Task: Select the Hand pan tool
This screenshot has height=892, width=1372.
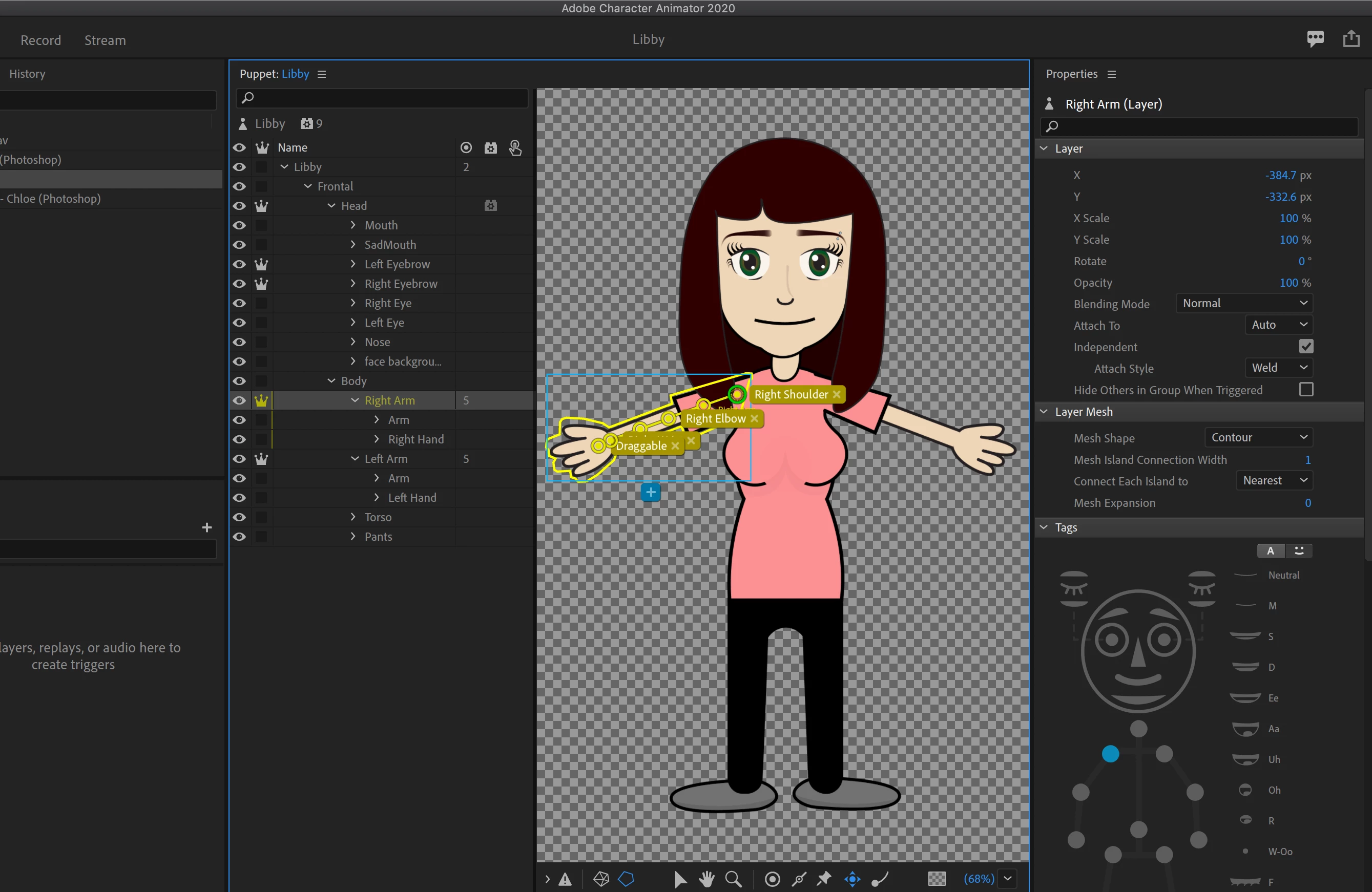Action: pos(707,879)
